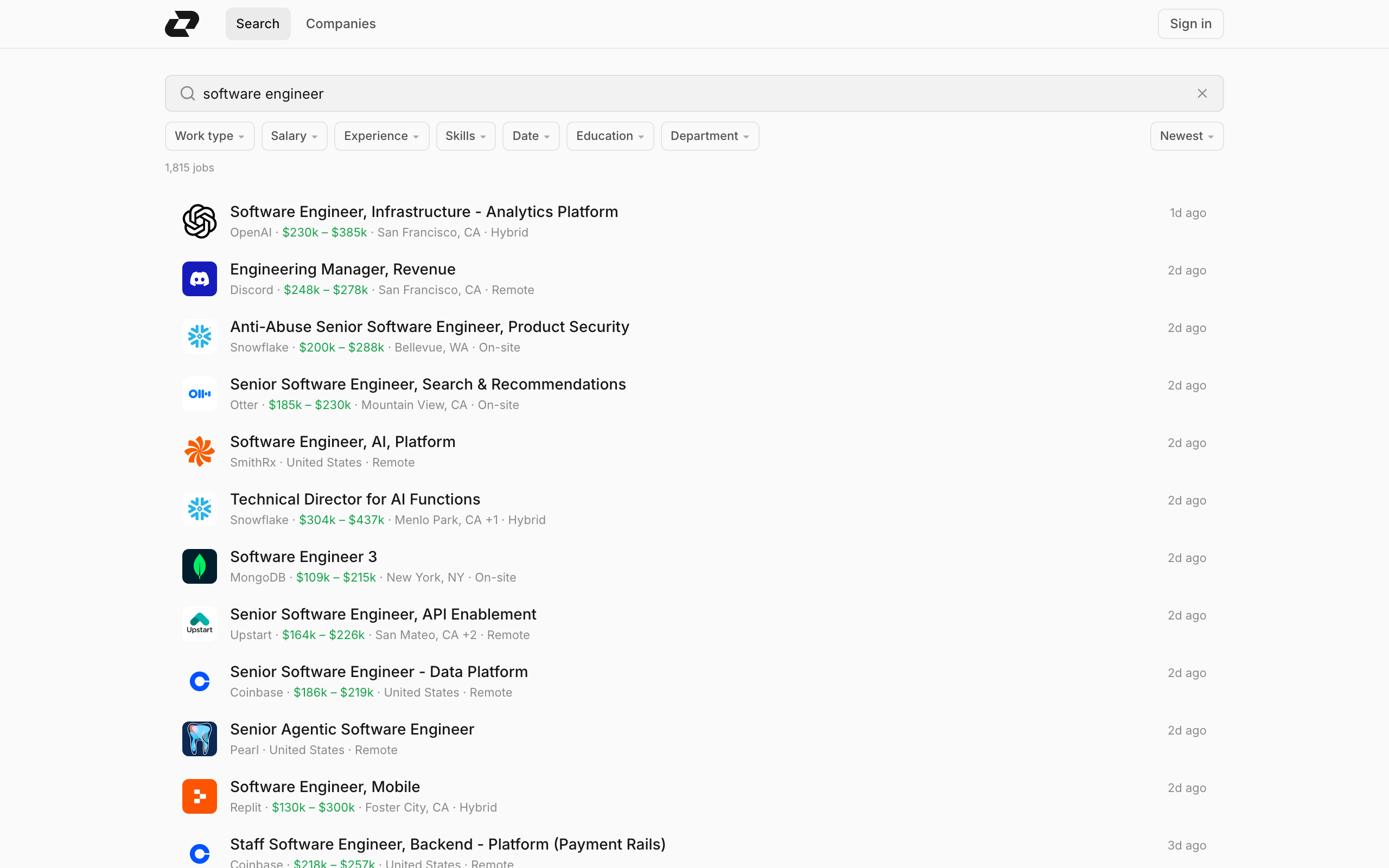Click the SmithRx pinwheel logo
Image resolution: width=1389 pixels, height=868 pixels.
[x=199, y=451]
